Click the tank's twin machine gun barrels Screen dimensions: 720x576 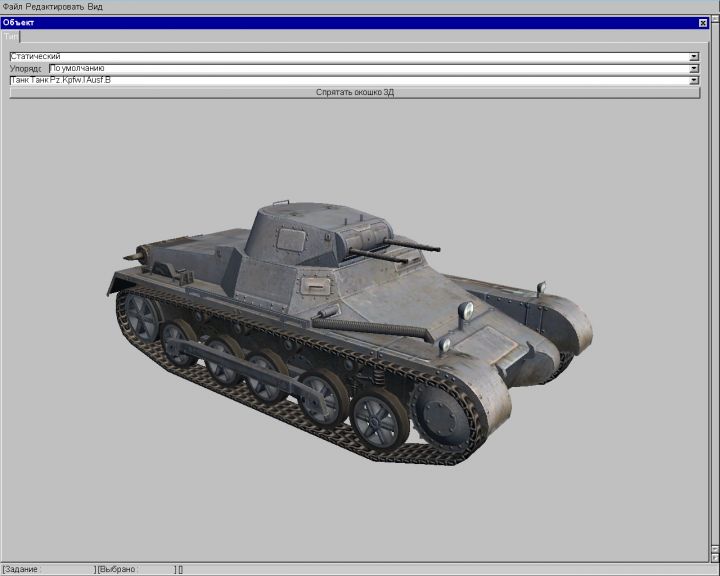point(400,248)
